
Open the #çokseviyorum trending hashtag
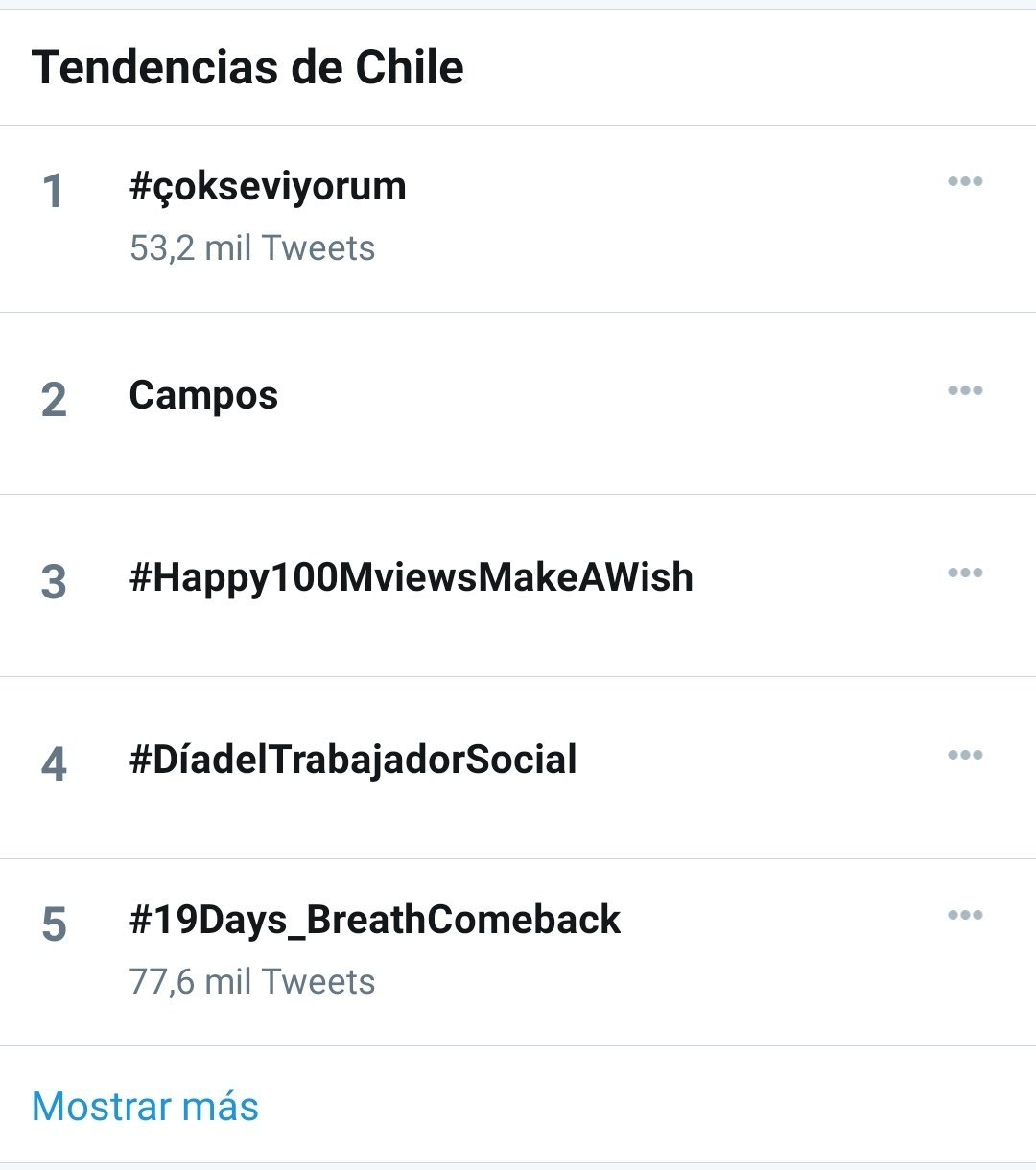(x=268, y=186)
